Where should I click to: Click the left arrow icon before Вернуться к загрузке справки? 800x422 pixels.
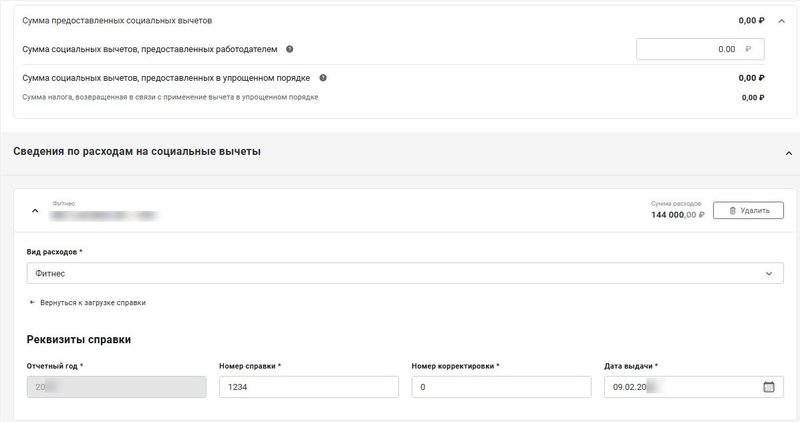(32, 302)
